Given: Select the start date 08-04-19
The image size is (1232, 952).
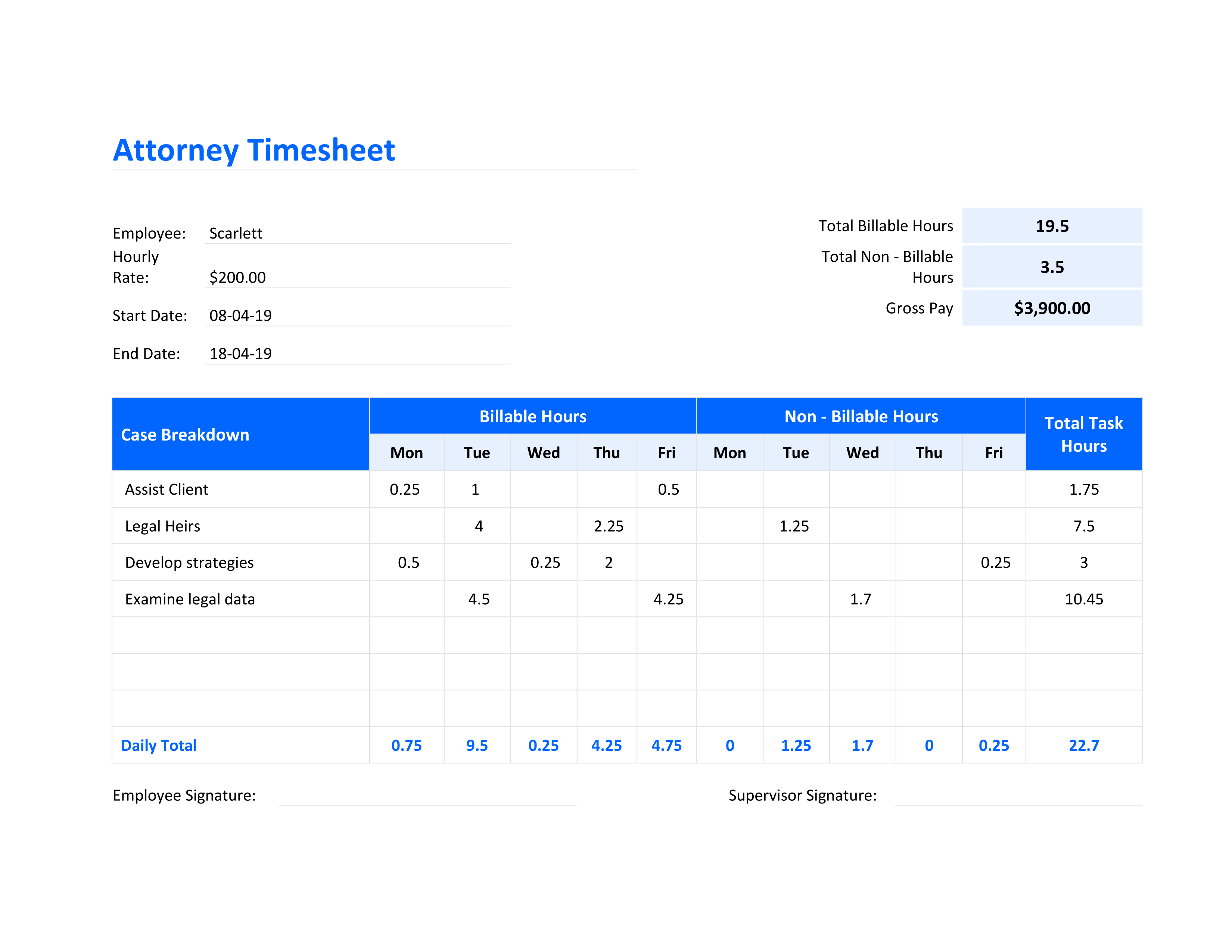Looking at the screenshot, I should 240,315.
